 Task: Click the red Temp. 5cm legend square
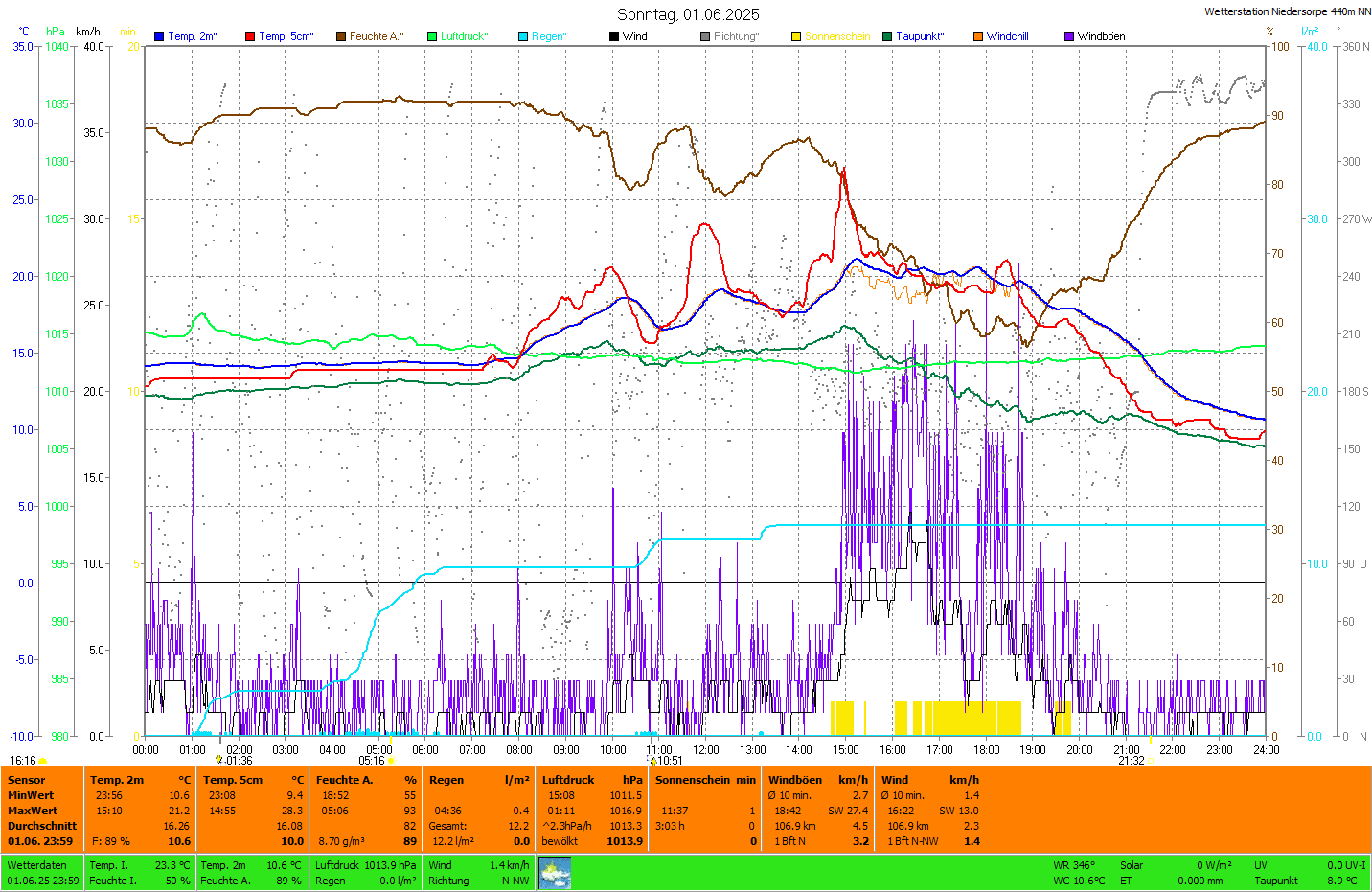[250, 36]
